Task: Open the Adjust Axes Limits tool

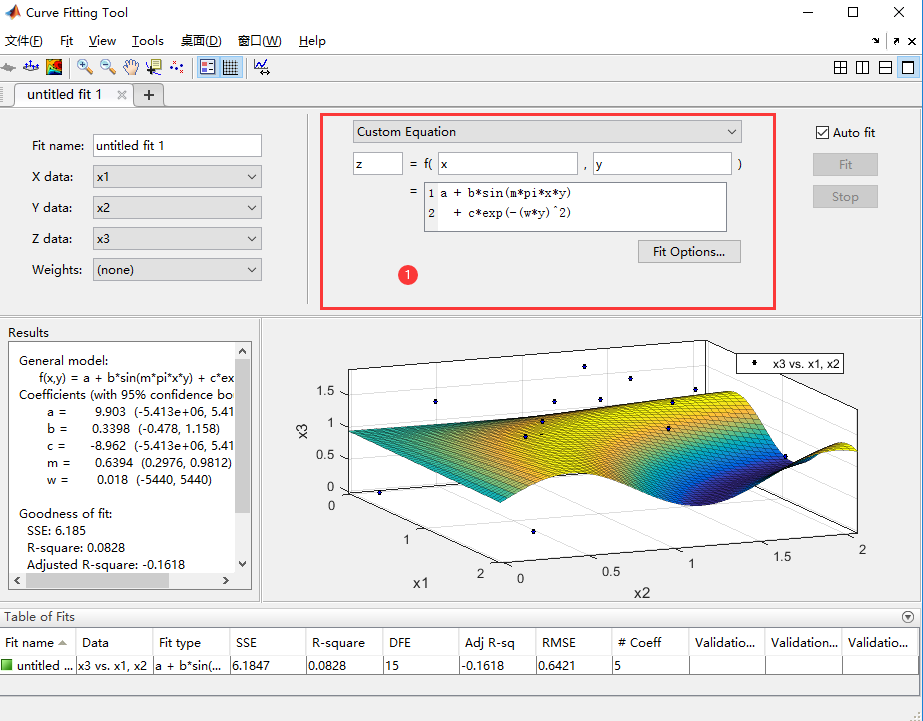Action: tap(261, 67)
